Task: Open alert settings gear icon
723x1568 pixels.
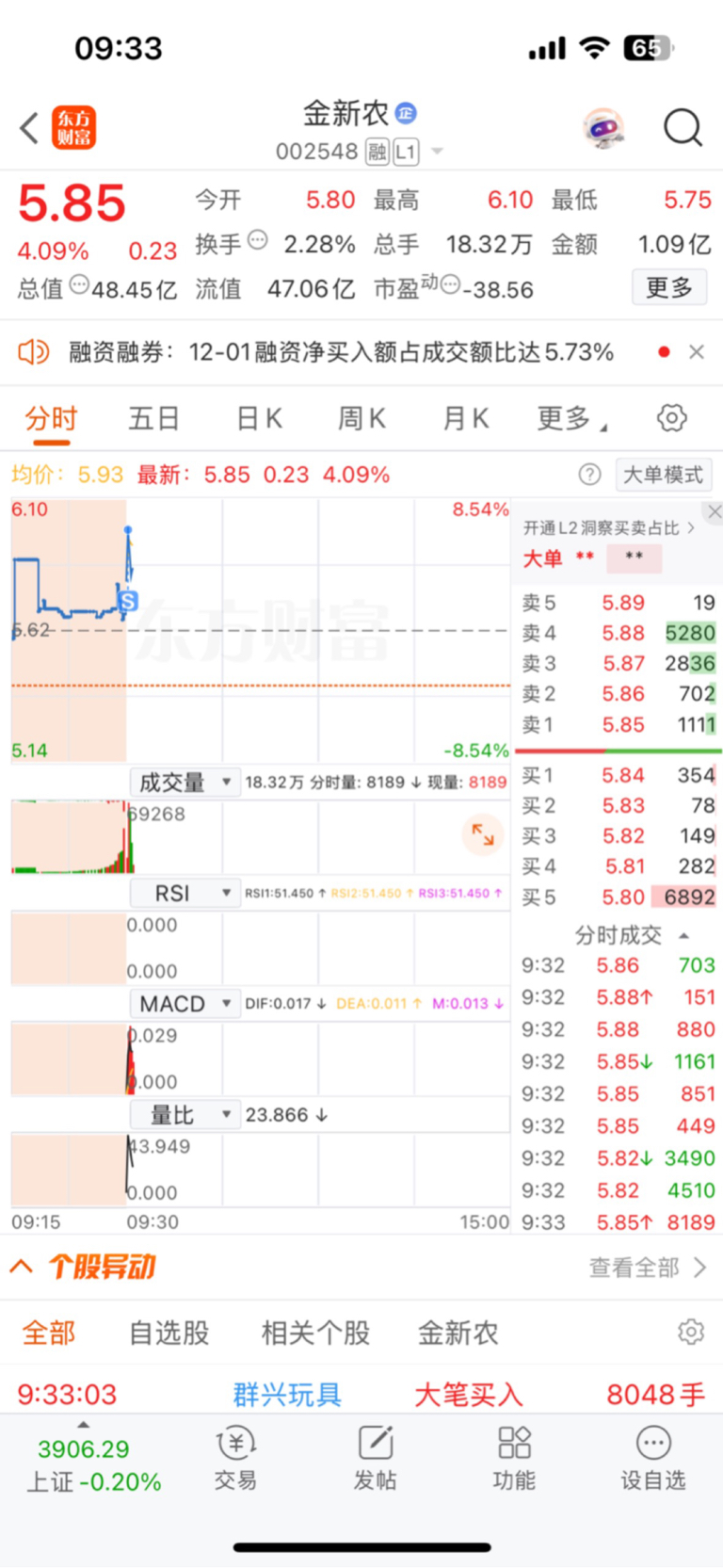Action: coord(691,1332)
